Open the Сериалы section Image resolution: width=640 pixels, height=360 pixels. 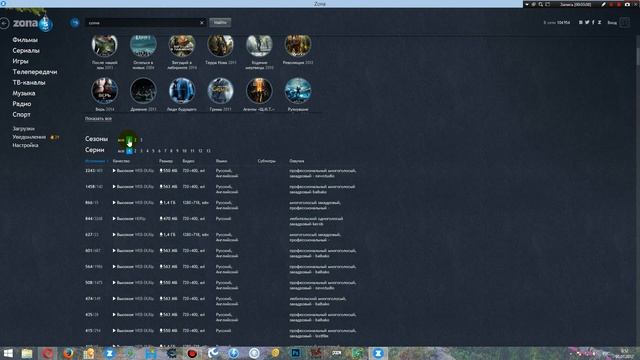(x=26, y=50)
